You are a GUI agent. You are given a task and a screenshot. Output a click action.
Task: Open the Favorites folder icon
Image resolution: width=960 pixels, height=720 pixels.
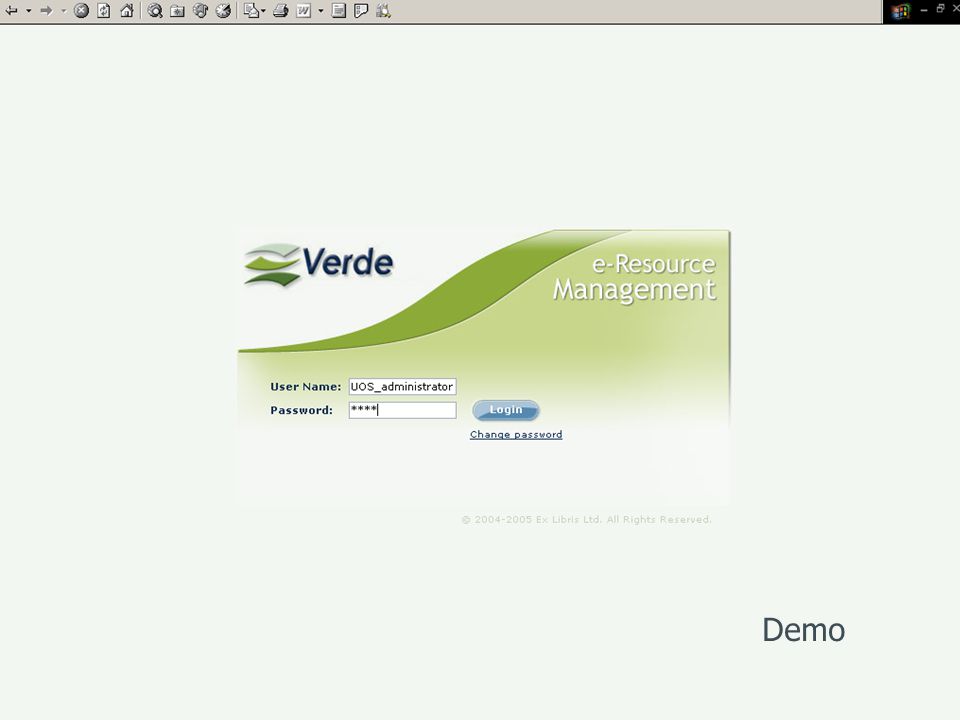[x=178, y=10]
